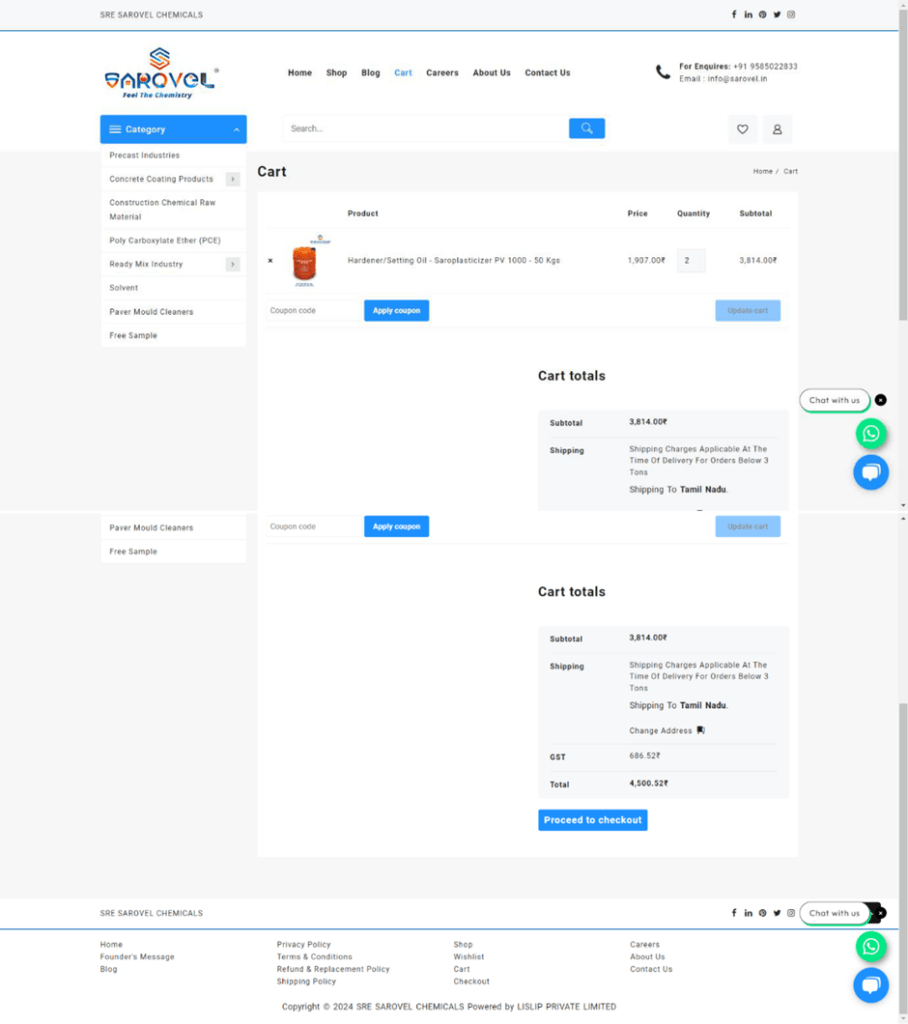Click the Change Address link

coord(660,731)
